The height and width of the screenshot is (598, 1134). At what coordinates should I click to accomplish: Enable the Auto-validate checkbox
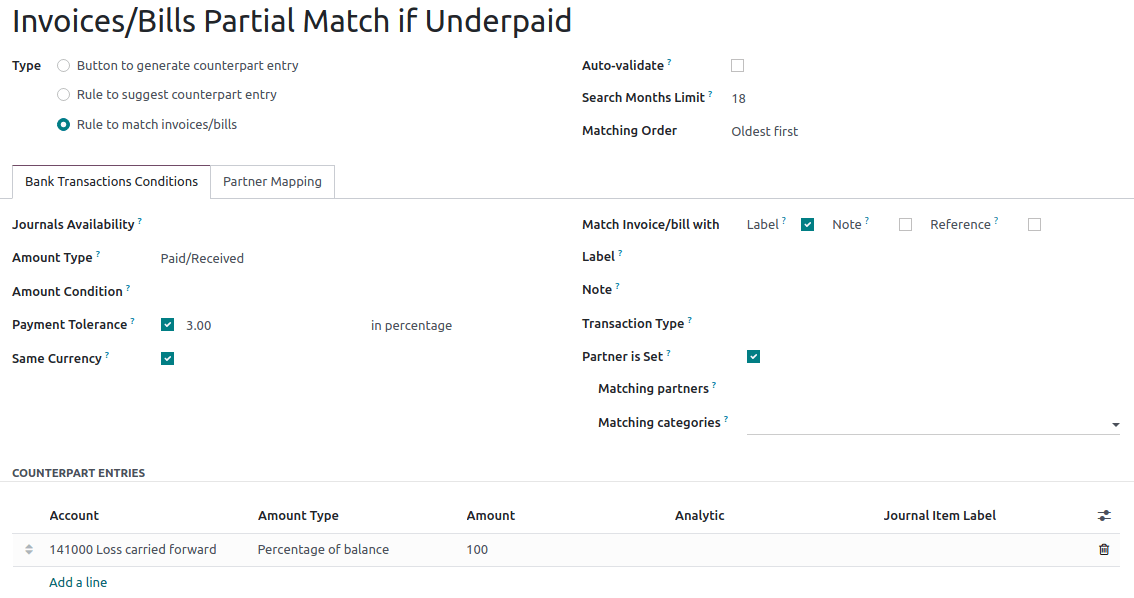(x=738, y=66)
